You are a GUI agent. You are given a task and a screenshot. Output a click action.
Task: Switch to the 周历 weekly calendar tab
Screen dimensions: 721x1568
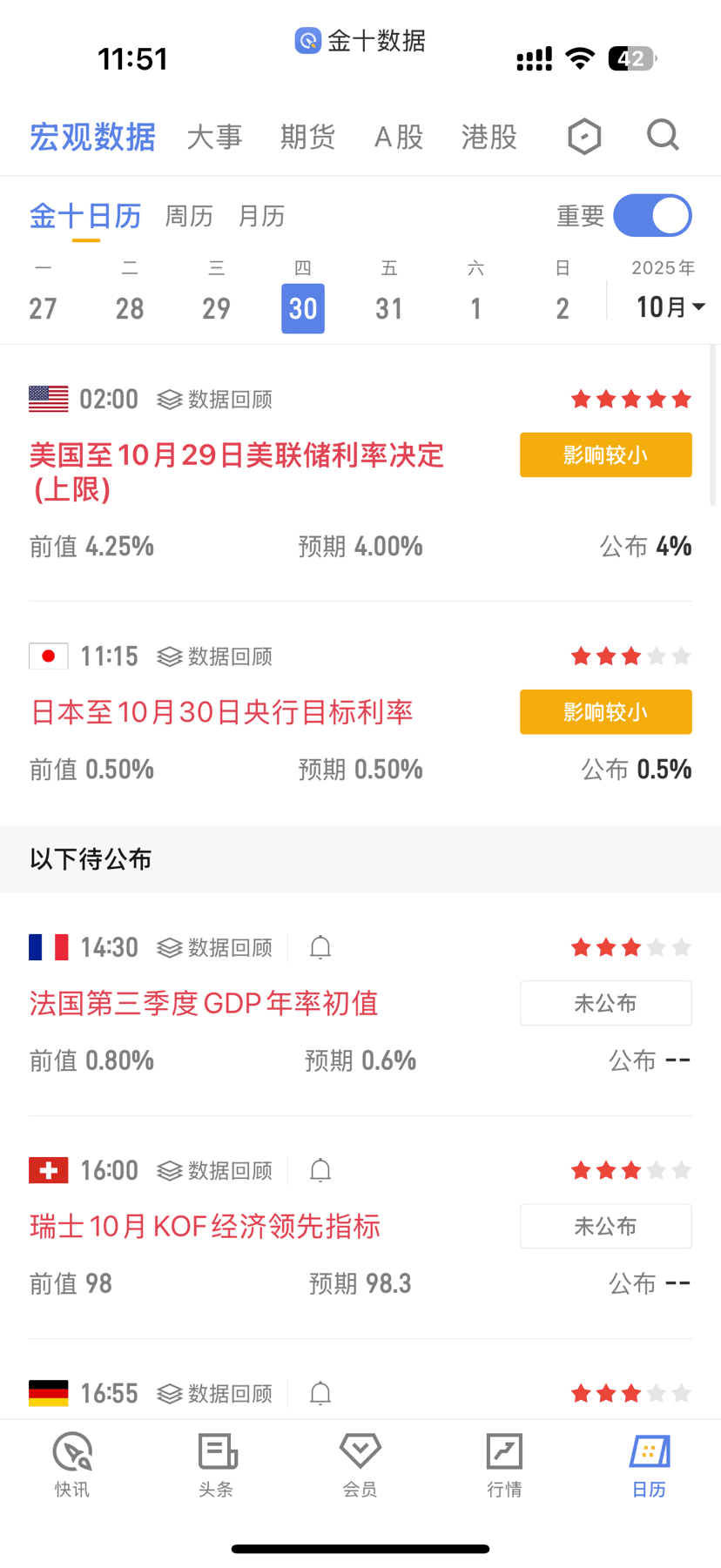tap(189, 216)
